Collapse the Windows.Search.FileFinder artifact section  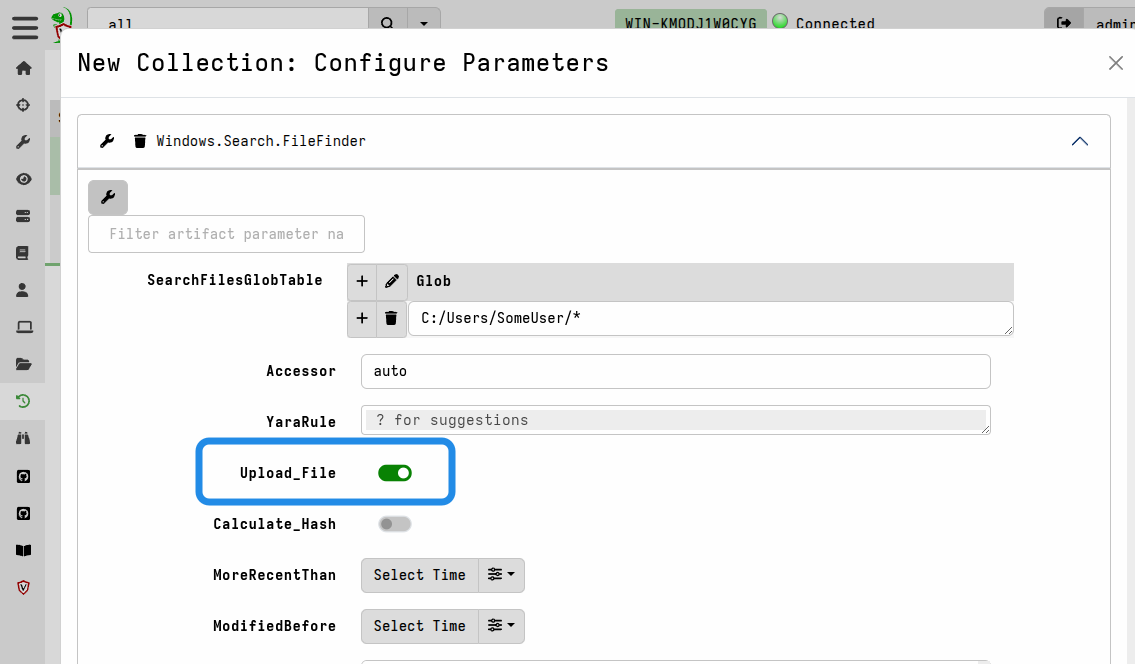point(1079,141)
